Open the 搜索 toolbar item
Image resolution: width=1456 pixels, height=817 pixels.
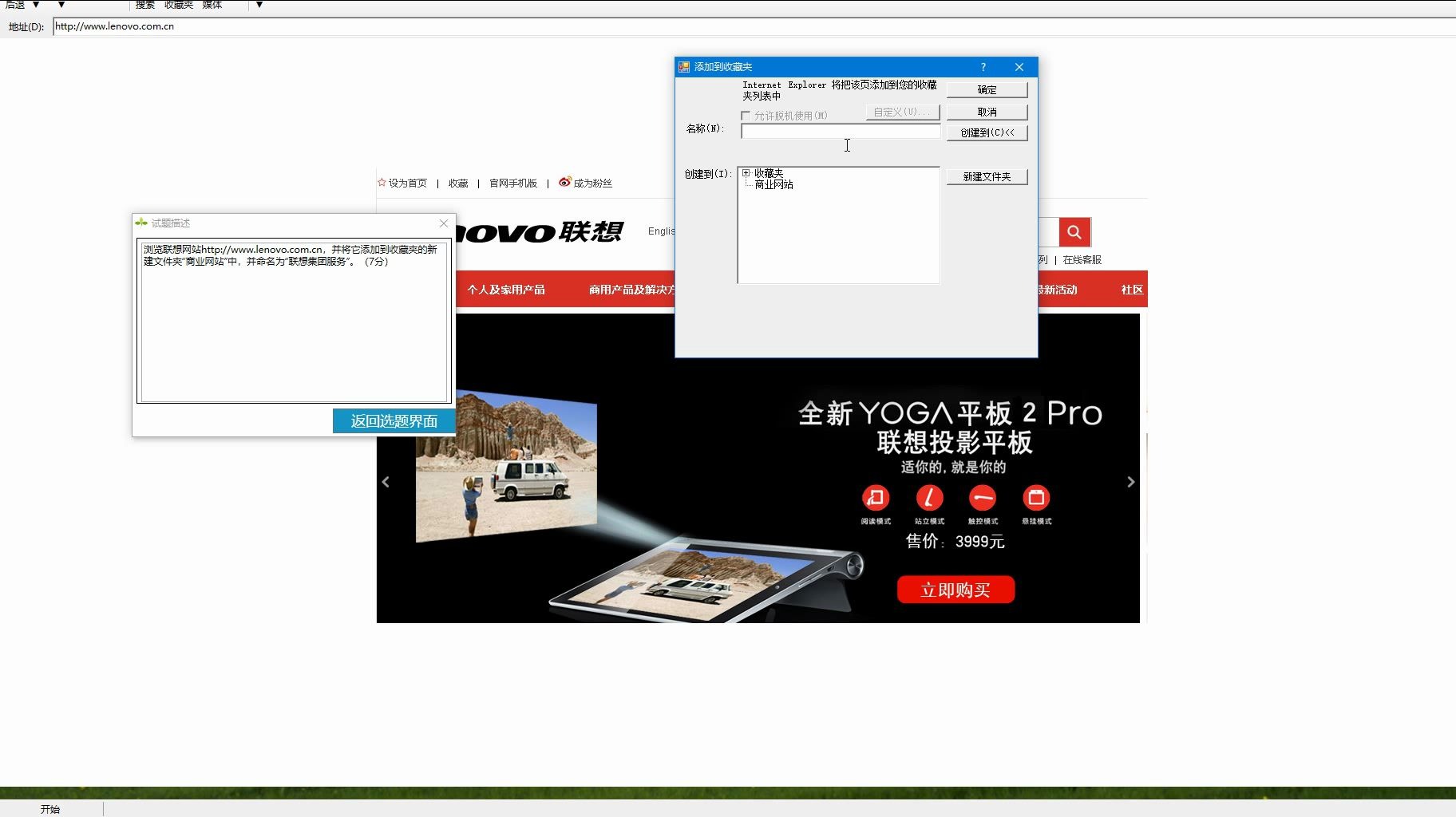(x=145, y=5)
